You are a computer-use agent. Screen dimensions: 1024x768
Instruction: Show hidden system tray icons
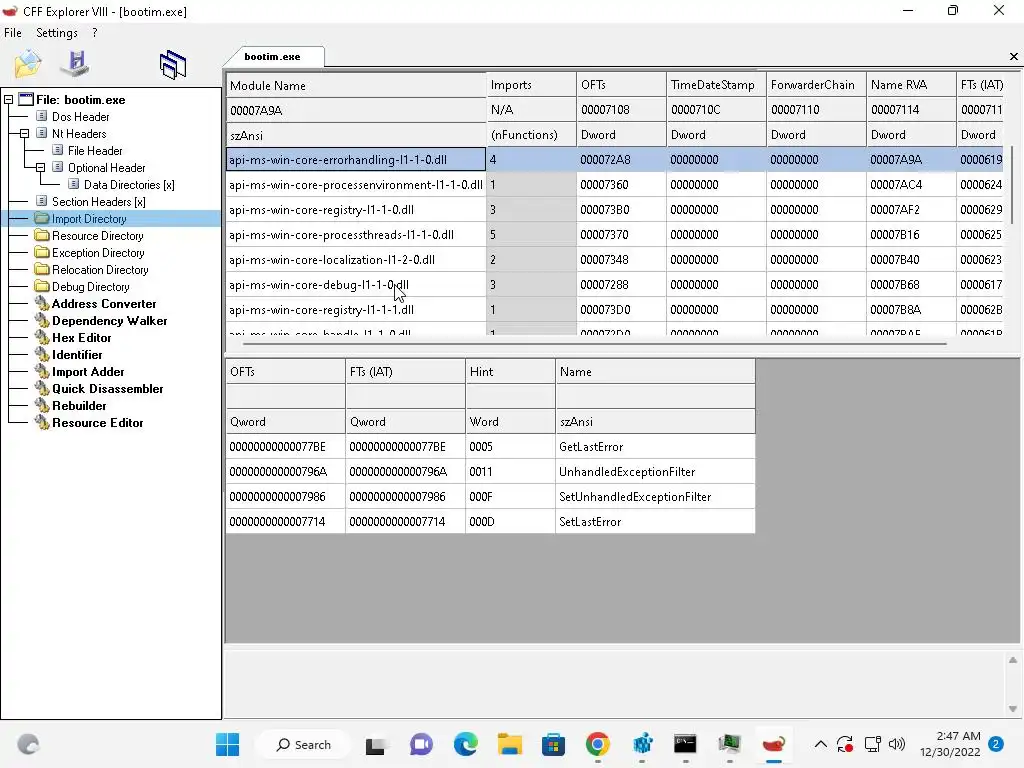[x=821, y=744]
